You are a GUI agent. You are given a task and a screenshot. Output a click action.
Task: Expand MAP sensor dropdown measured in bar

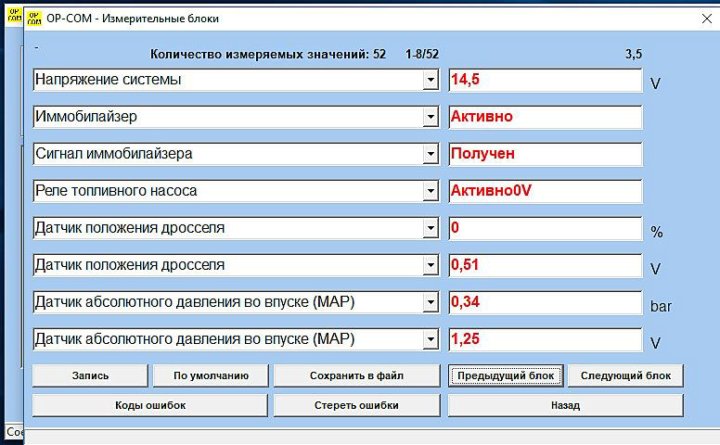click(430, 303)
